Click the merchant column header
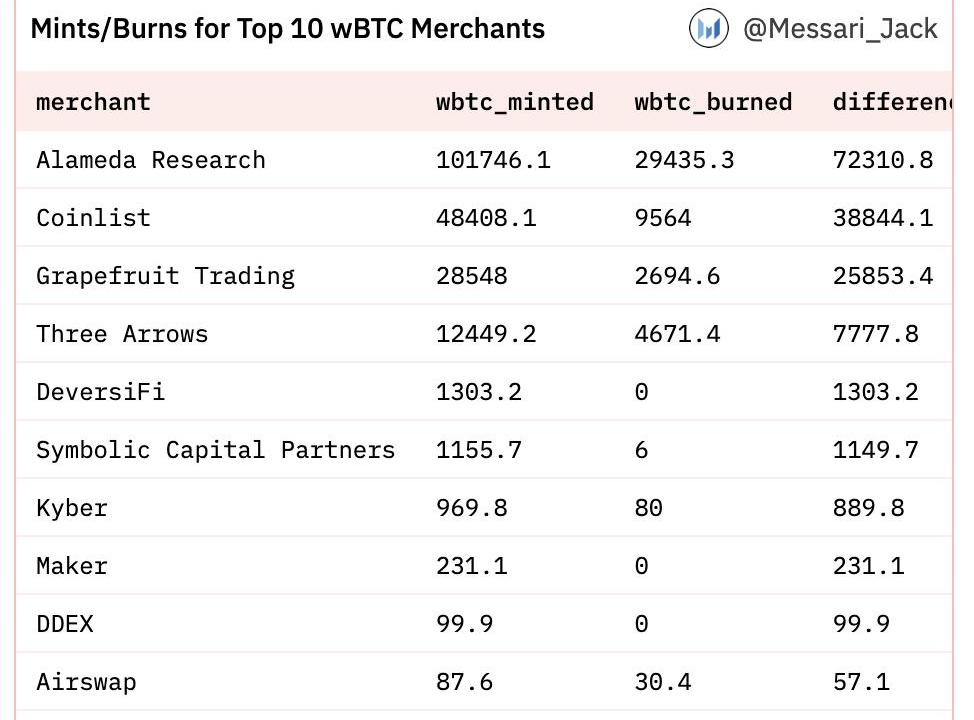The image size is (974, 720). (x=93, y=102)
